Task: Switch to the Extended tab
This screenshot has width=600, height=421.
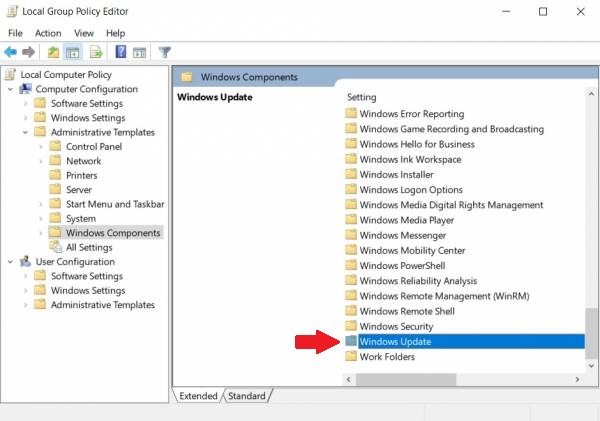Action: [198, 396]
